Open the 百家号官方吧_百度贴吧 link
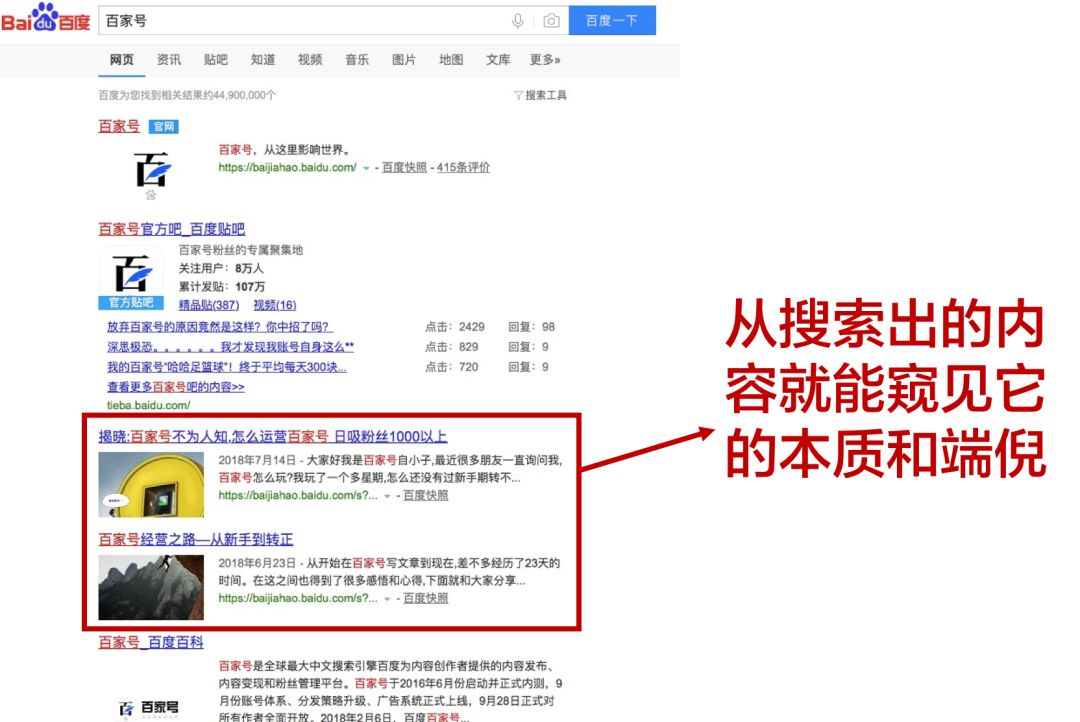Image resolution: width=1080 pixels, height=722 pixels. (x=172, y=229)
